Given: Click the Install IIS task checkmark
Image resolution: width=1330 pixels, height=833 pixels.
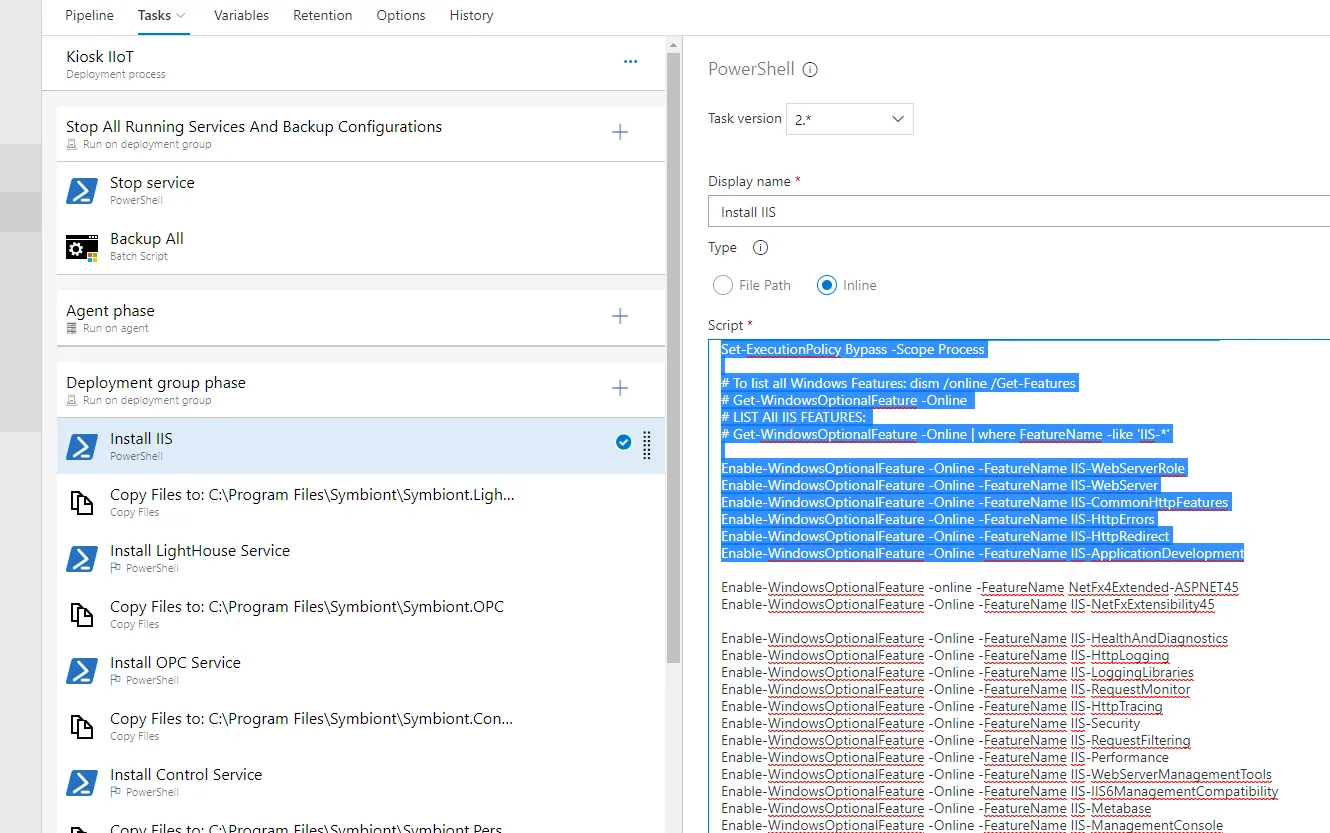Looking at the screenshot, I should (624, 442).
